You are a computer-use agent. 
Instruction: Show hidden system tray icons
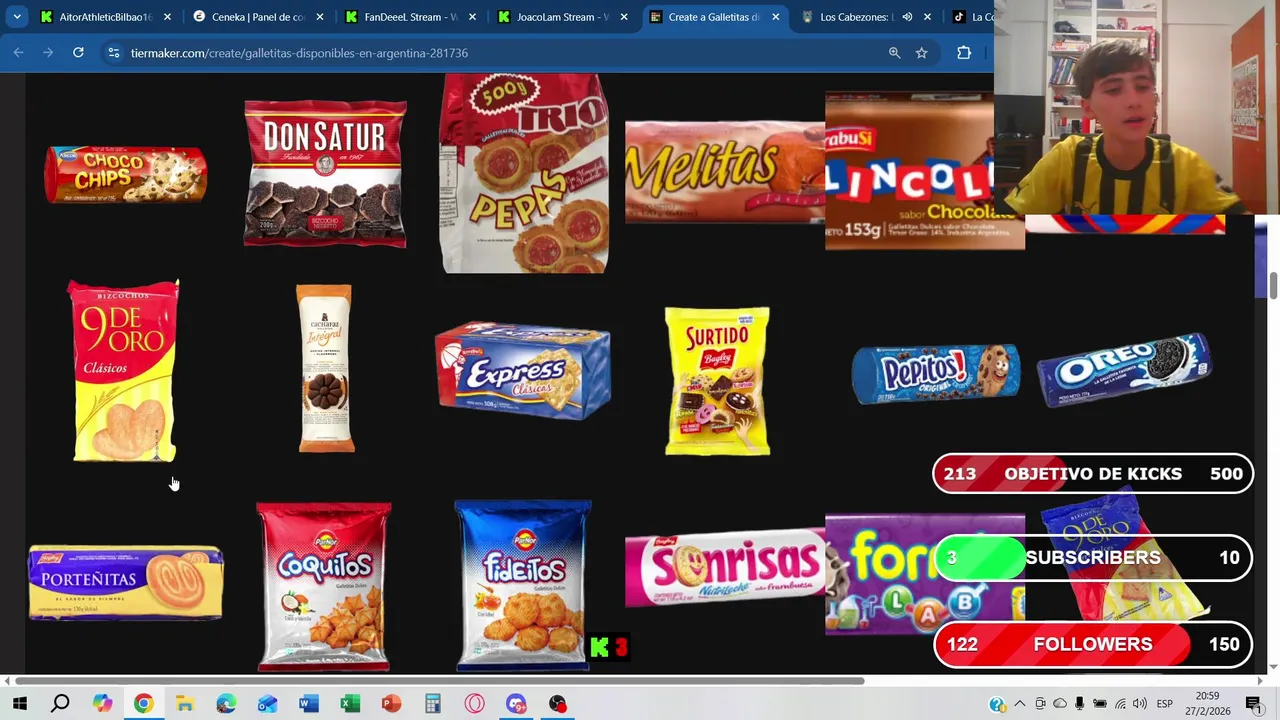tap(1019, 703)
